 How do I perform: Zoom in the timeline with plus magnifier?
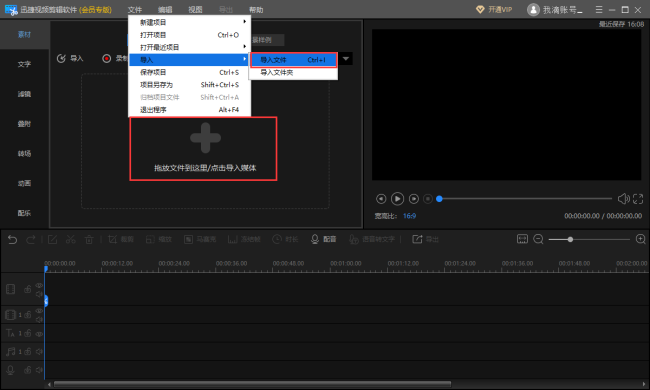[x=640, y=239]
